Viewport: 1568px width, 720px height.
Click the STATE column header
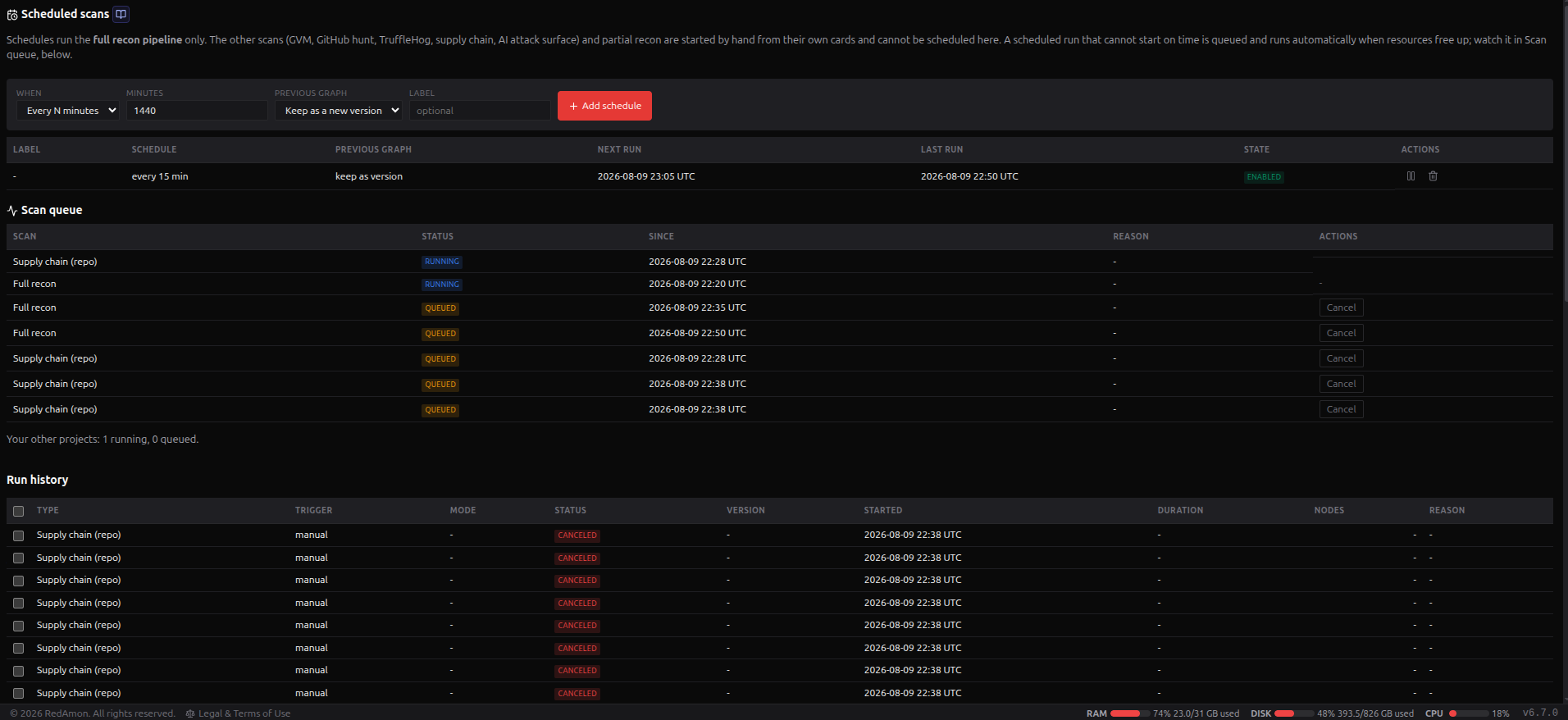(x=1256, y=149)
